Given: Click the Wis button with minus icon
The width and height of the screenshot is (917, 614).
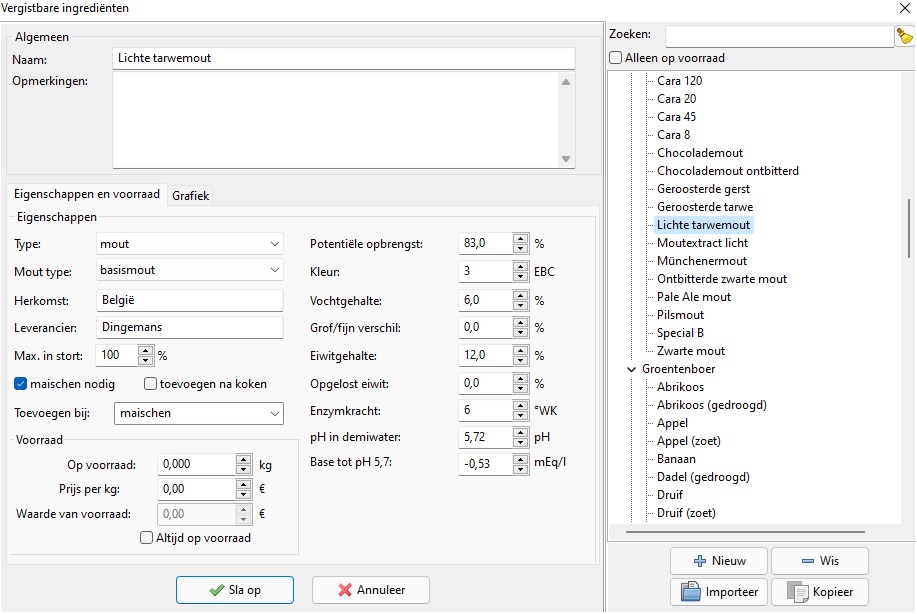Looking at the screenshot, I should click(x=819, y=561).
